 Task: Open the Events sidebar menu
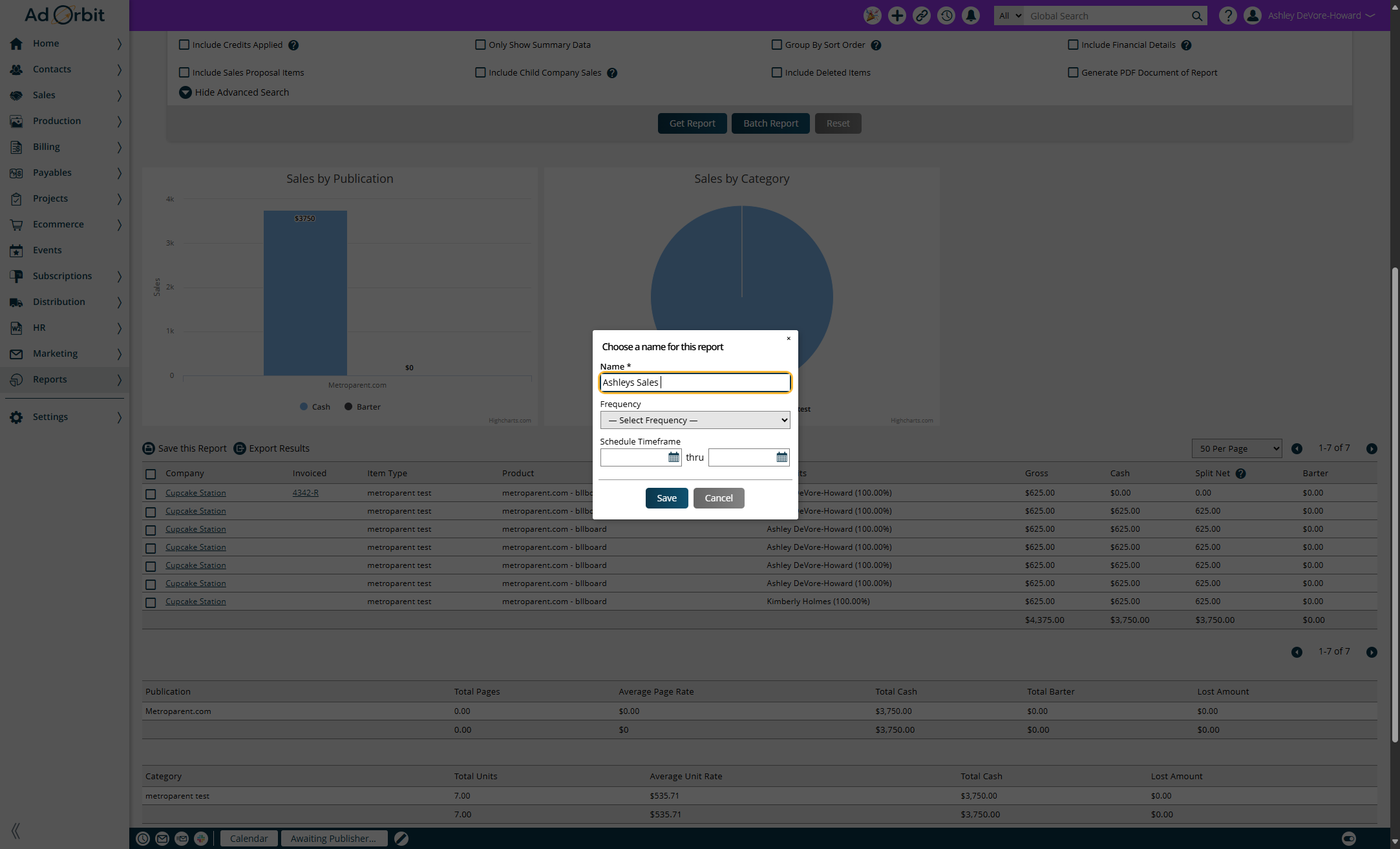click(65, 250)
